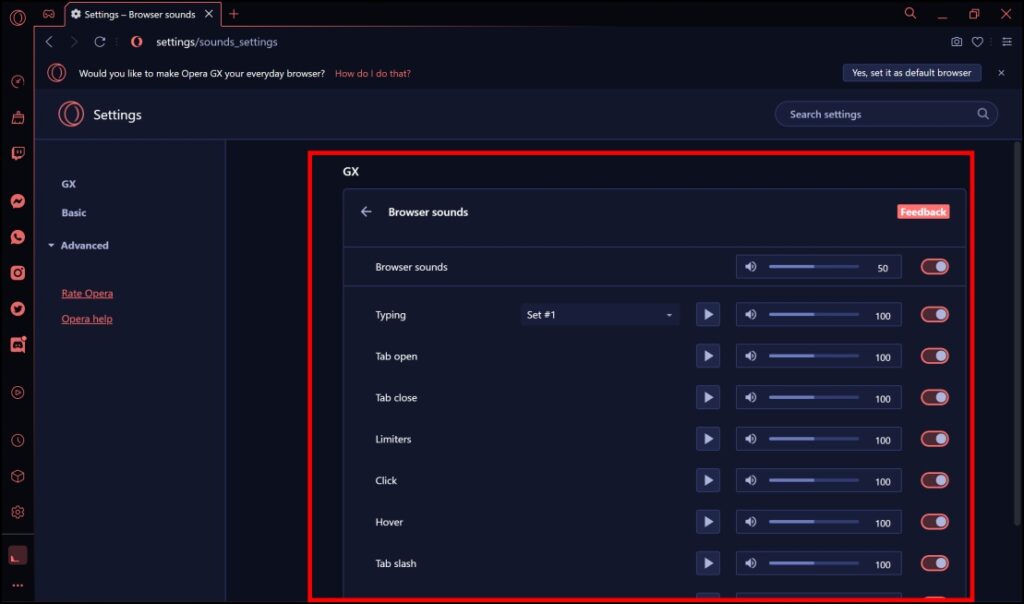Play the Tab close sound
Viewport: 1024px width, 604px height.
708,398
